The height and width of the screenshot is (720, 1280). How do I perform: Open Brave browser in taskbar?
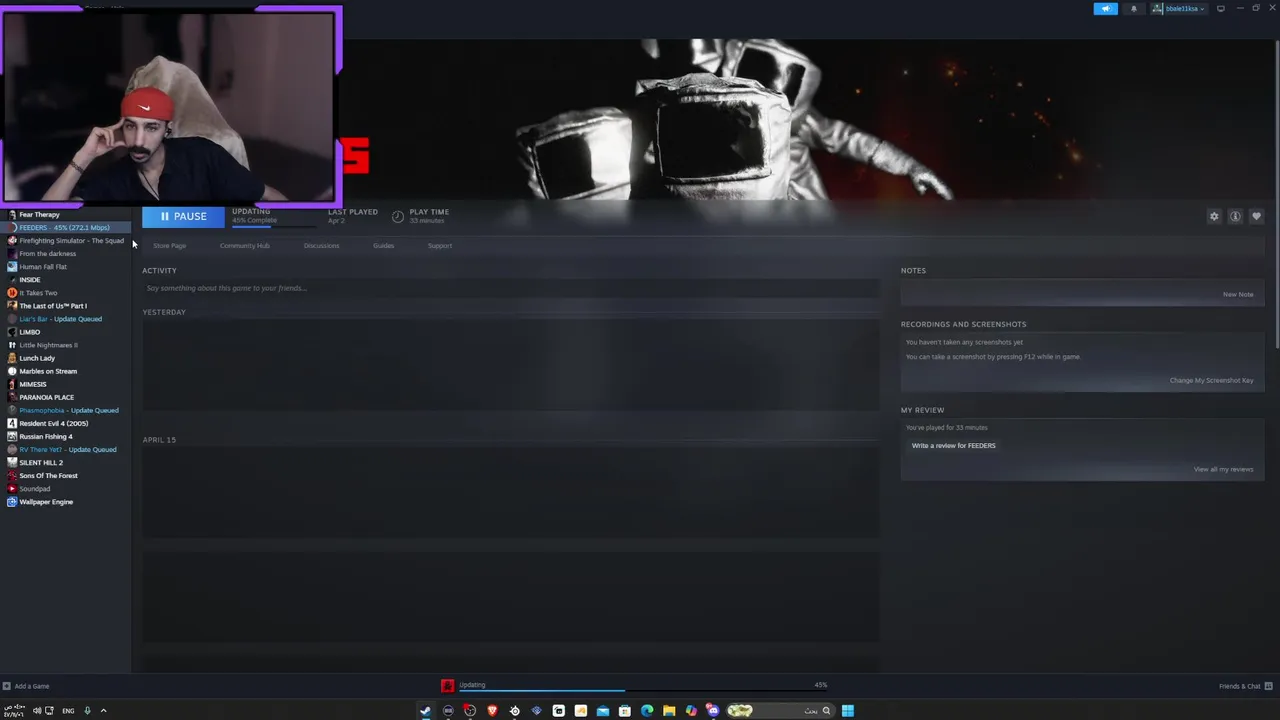point(492,710)
